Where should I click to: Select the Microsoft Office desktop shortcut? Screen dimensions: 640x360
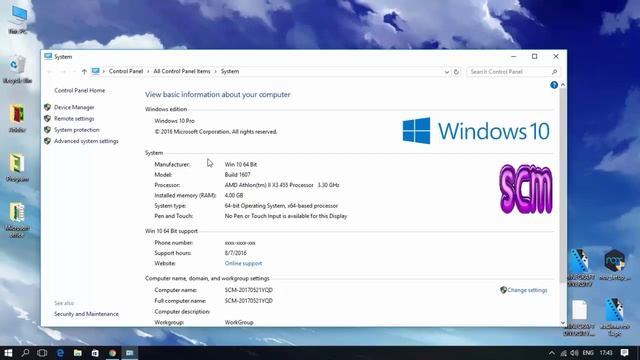pos(17,220)
